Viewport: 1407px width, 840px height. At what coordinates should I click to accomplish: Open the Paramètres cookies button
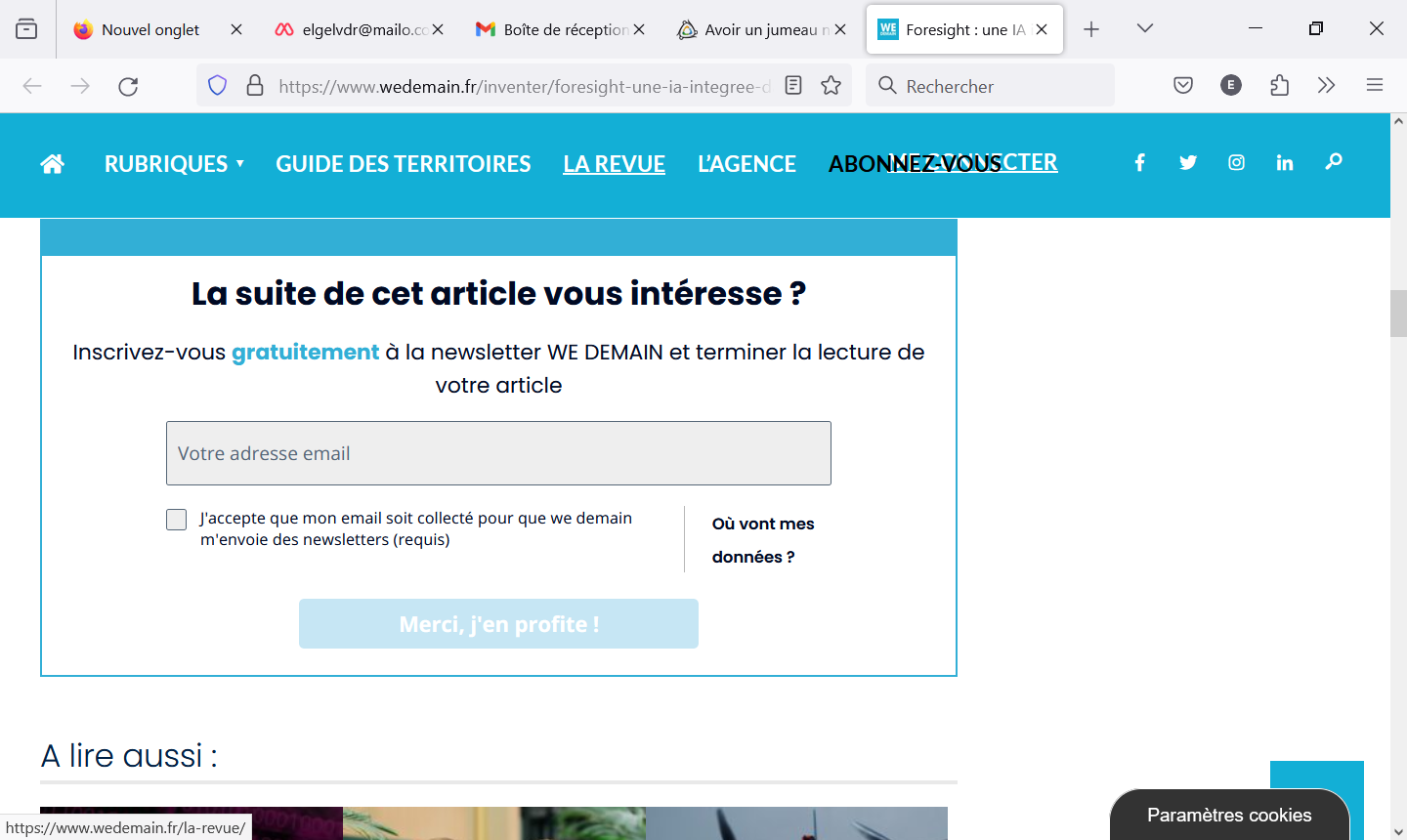[1228, 815]
